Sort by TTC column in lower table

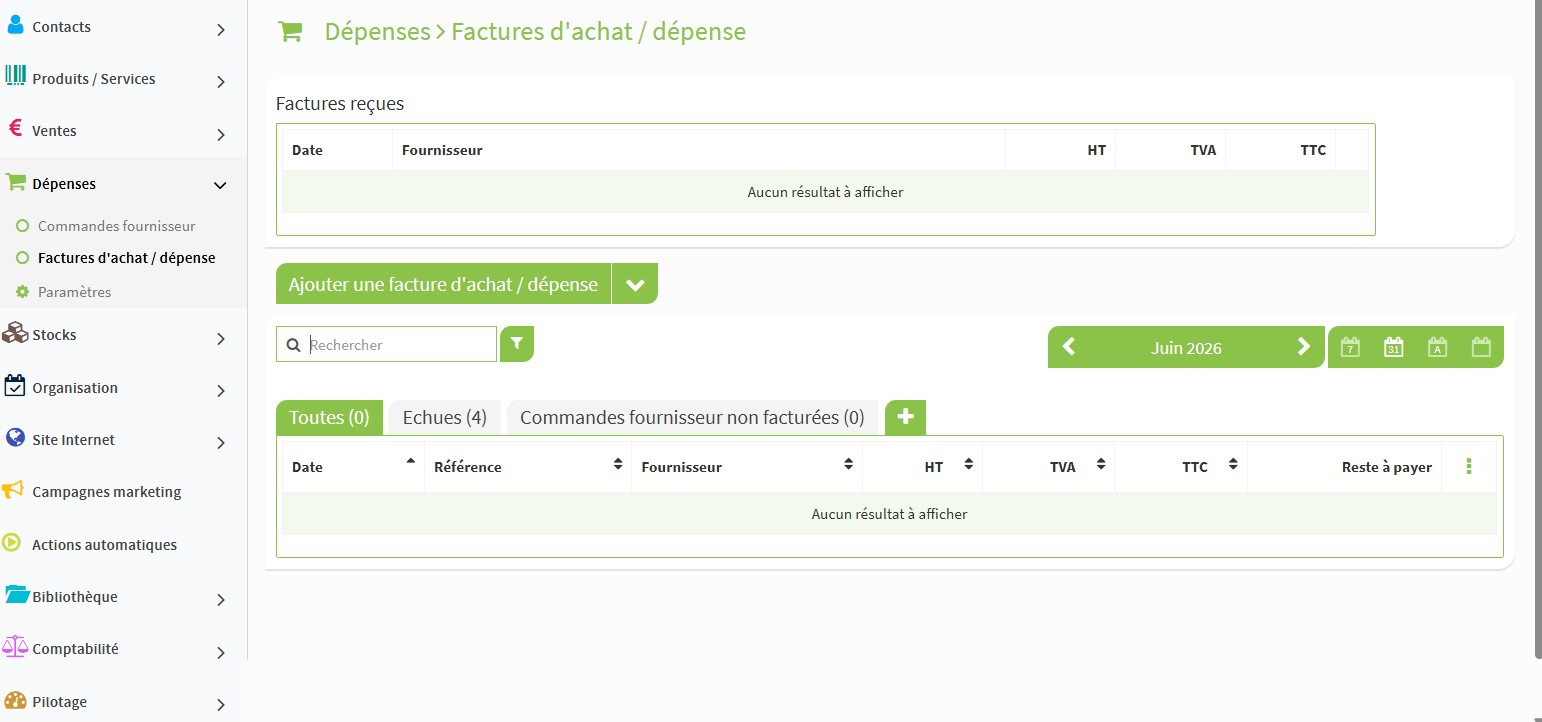point(1181,467)
